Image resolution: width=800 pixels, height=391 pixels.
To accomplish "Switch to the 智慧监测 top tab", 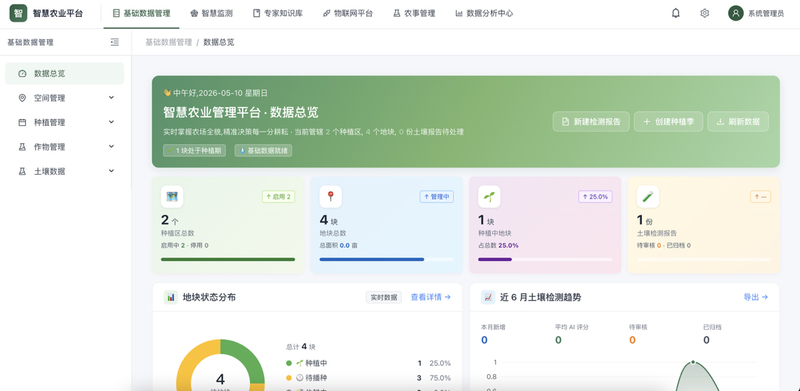I will point(211,14).
